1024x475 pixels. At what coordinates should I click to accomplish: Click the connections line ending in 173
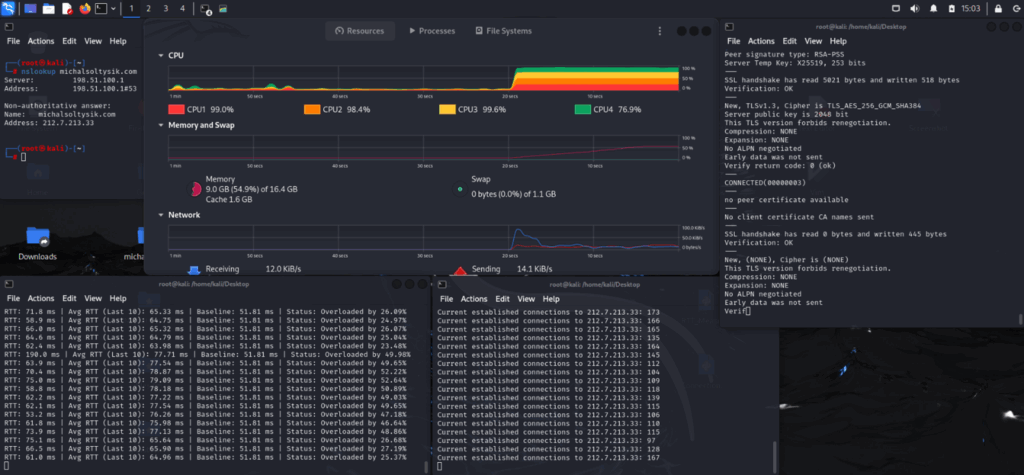(549, 312)
